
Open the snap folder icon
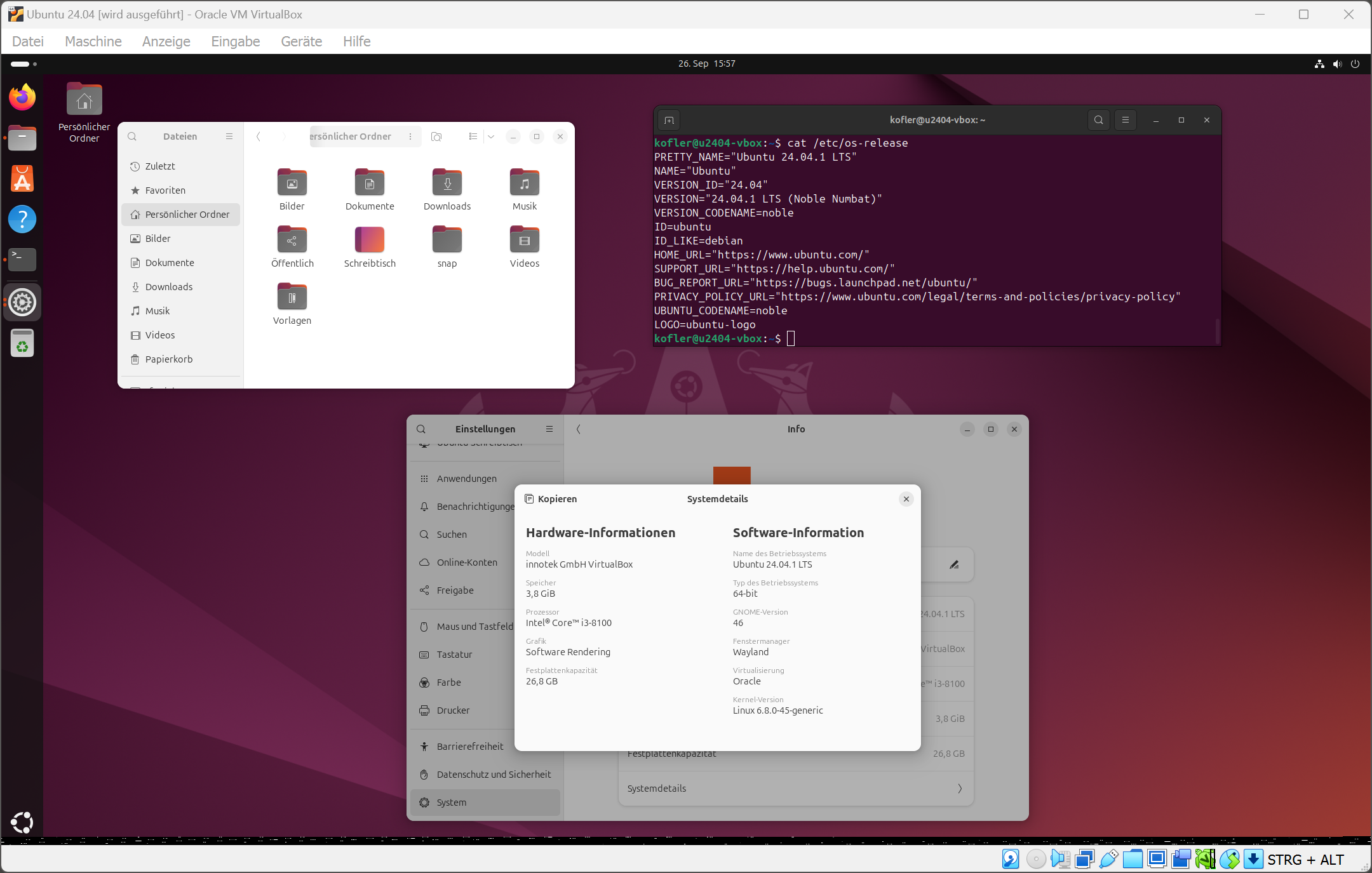point(447,246)
